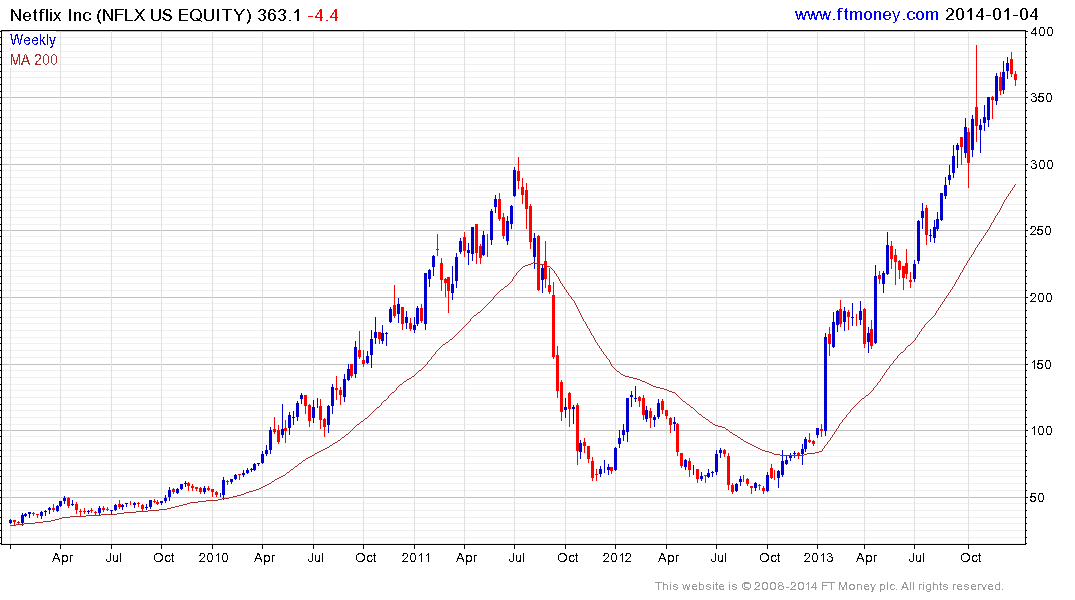Viewport: 1075px width, 600px height.
Task: Click the 2010 year label on time axis
Action: click(213, 557)
